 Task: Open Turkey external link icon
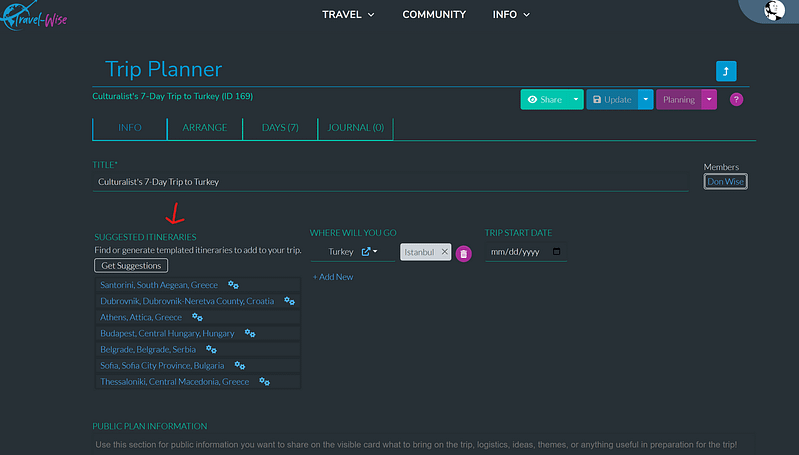[365, 252]
